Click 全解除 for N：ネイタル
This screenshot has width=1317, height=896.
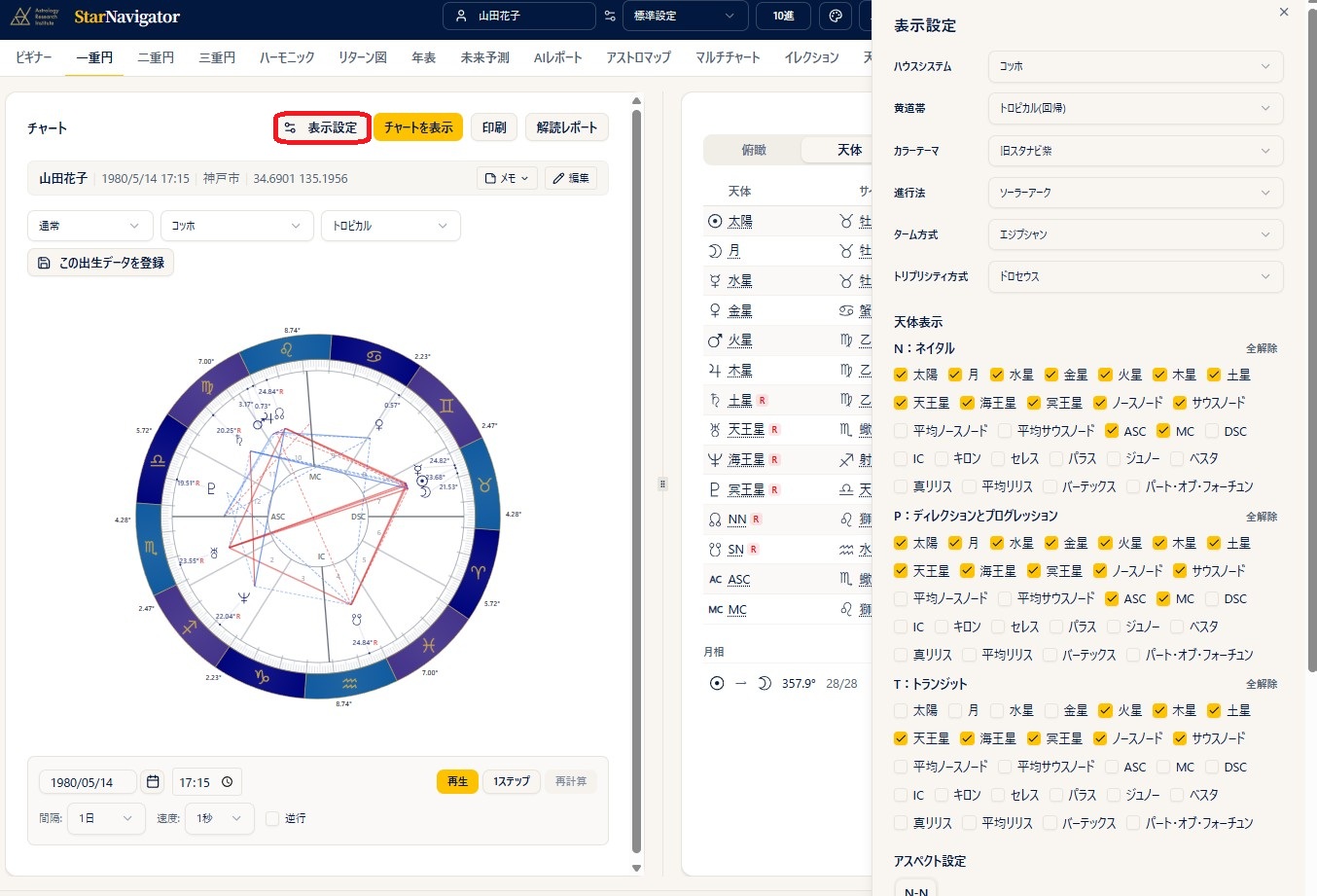point(1262,348)
